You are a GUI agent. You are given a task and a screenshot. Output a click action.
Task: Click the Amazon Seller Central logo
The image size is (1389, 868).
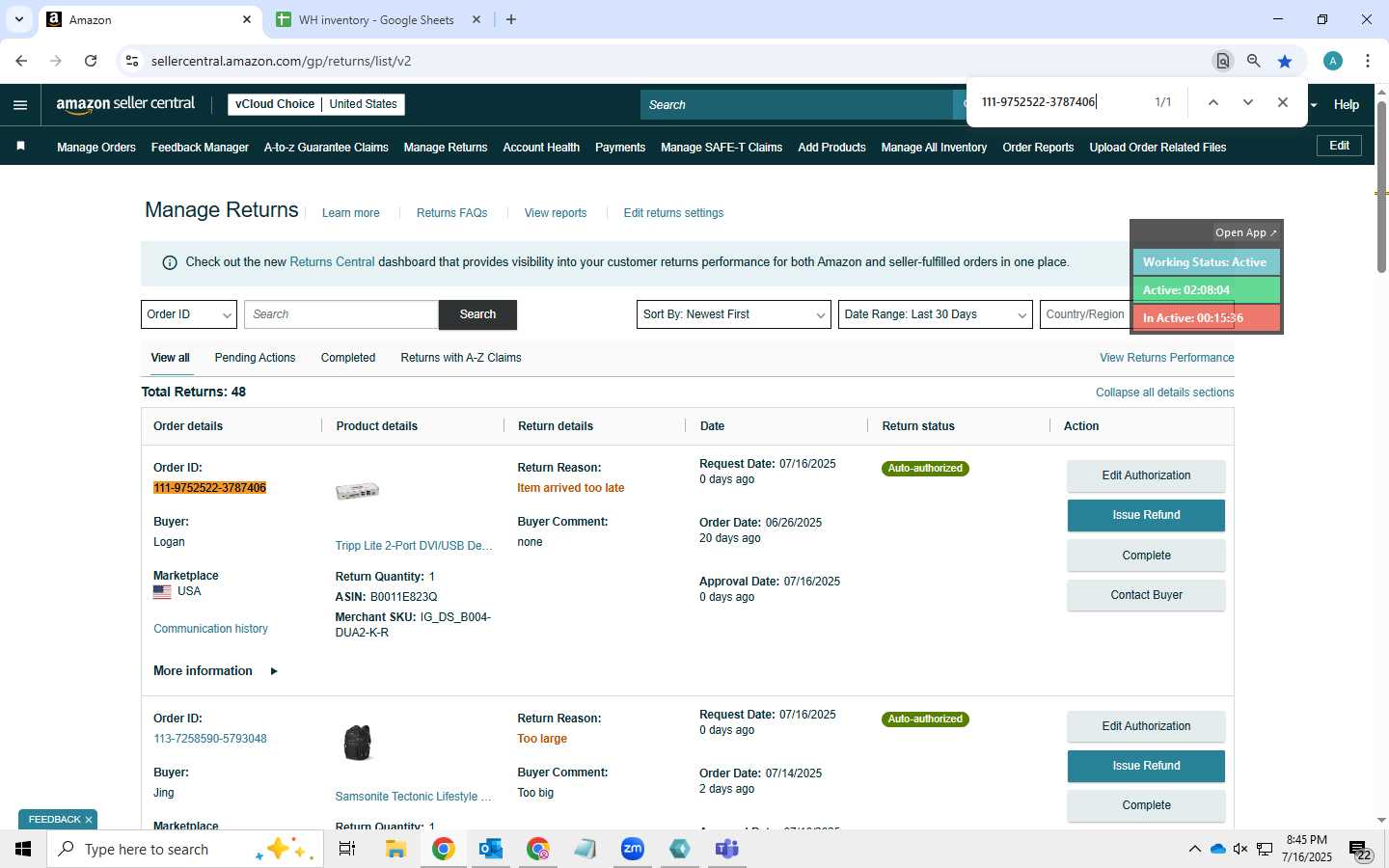(125, 104)
